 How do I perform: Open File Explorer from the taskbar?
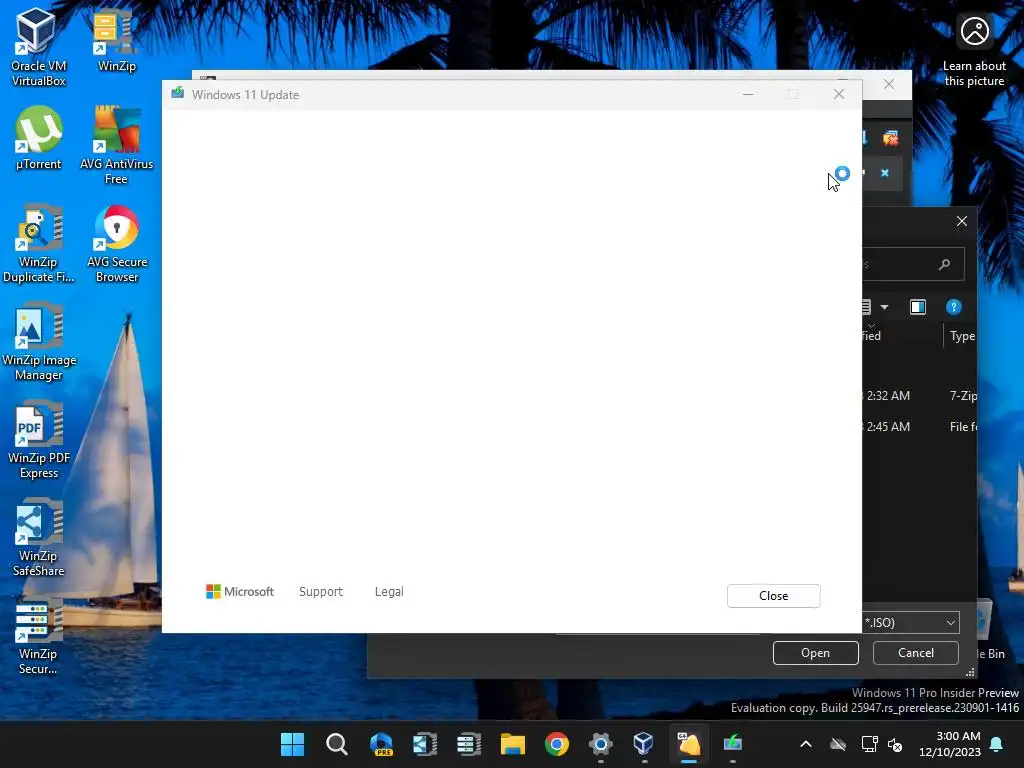pyautogui.click(x=513, y=744)
